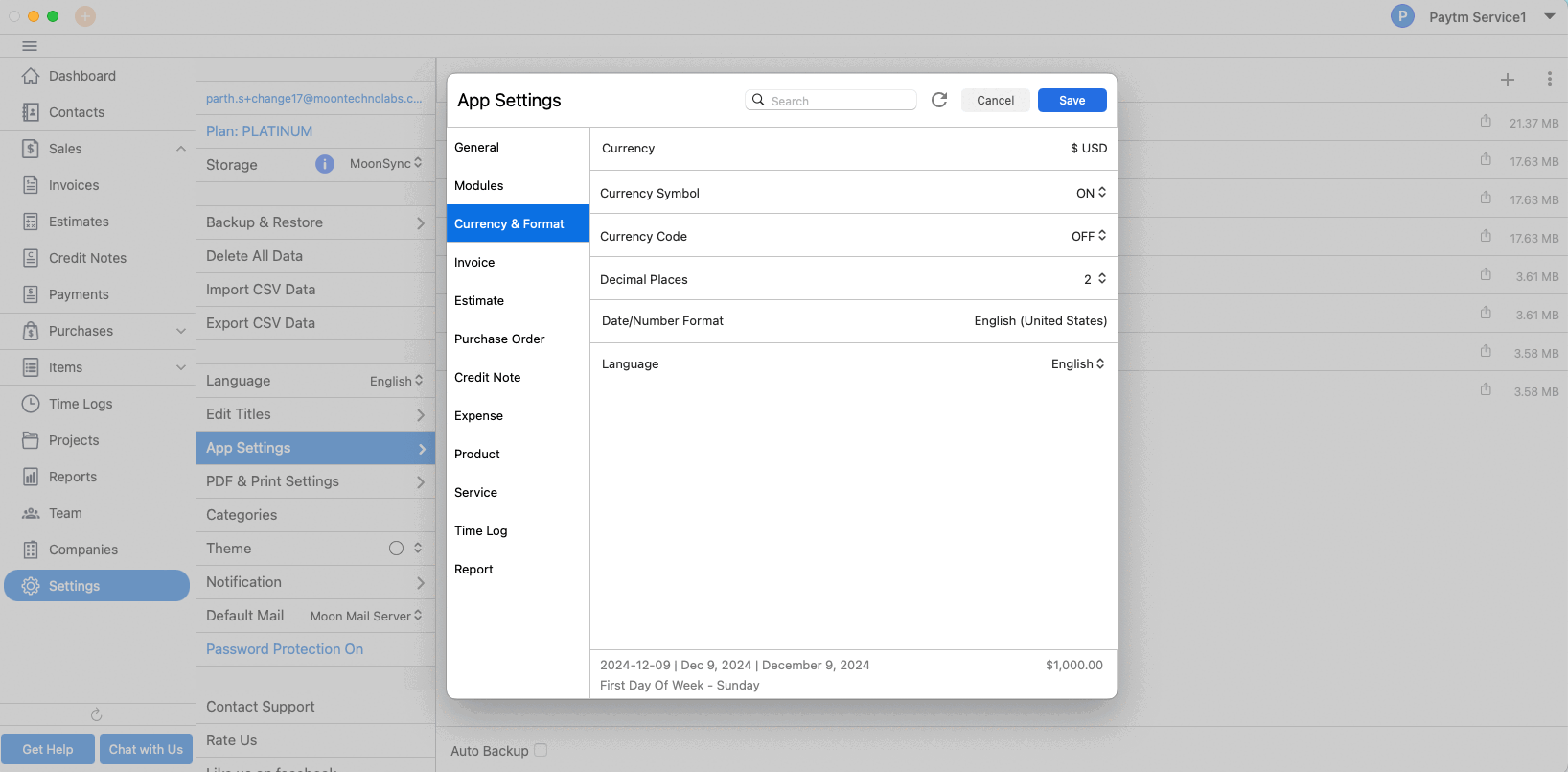
Task: Open Backup & Restore
Action: pos(315,222)
